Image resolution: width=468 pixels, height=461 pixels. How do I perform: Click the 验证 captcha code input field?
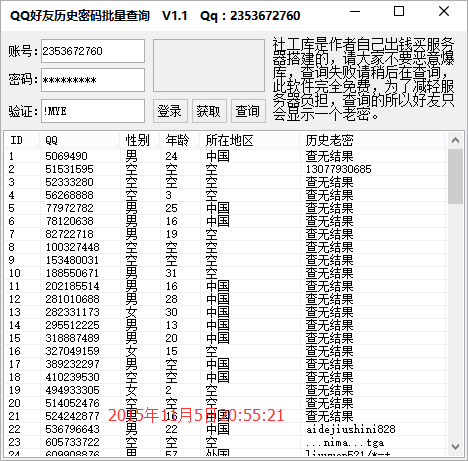pos(93,111)
